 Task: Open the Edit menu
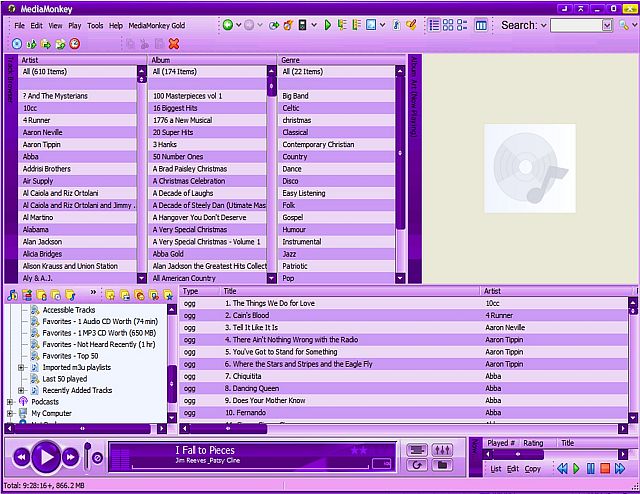point(36,25)
